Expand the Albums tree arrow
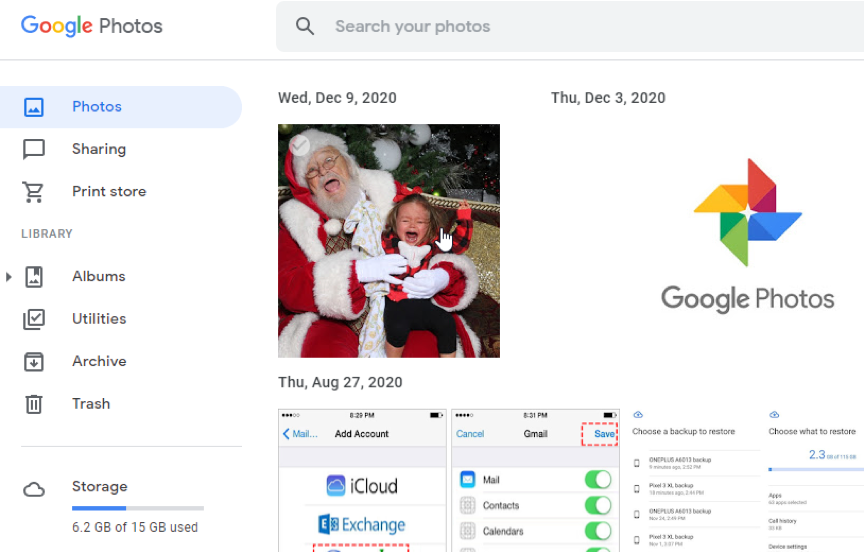864x552 pixels. (x=8, y=277)
